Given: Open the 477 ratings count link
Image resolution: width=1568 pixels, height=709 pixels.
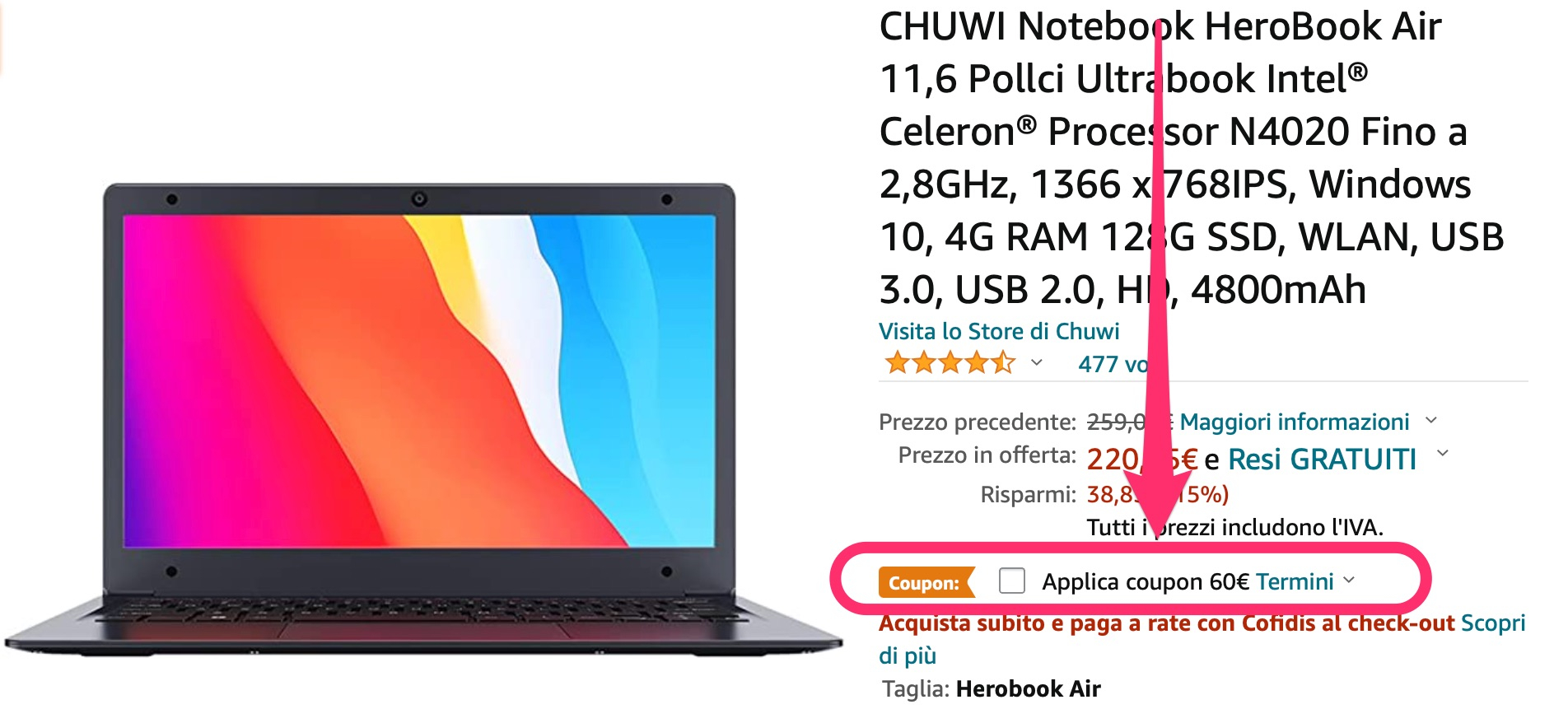Looking at the screenshot, I should [1113, 364].
